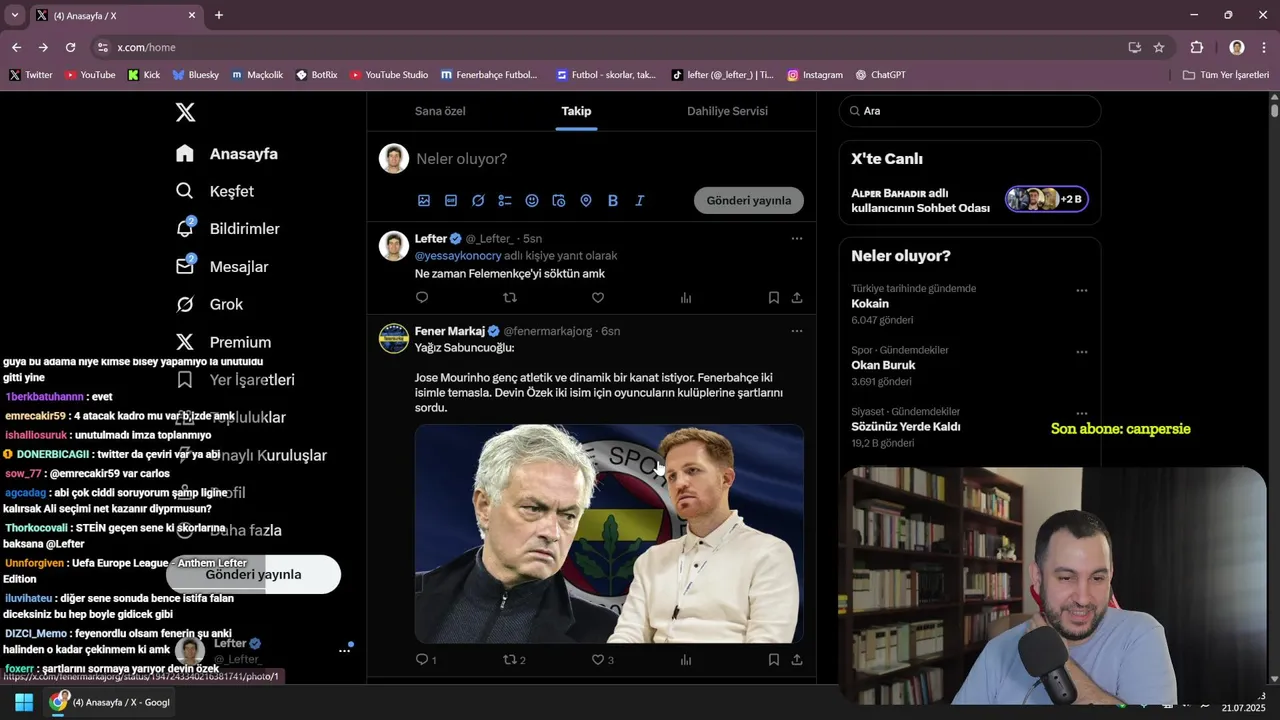This screenshot has width=1280, height=720.
Task: Bookmark Lefter's post
Action: 774,298
